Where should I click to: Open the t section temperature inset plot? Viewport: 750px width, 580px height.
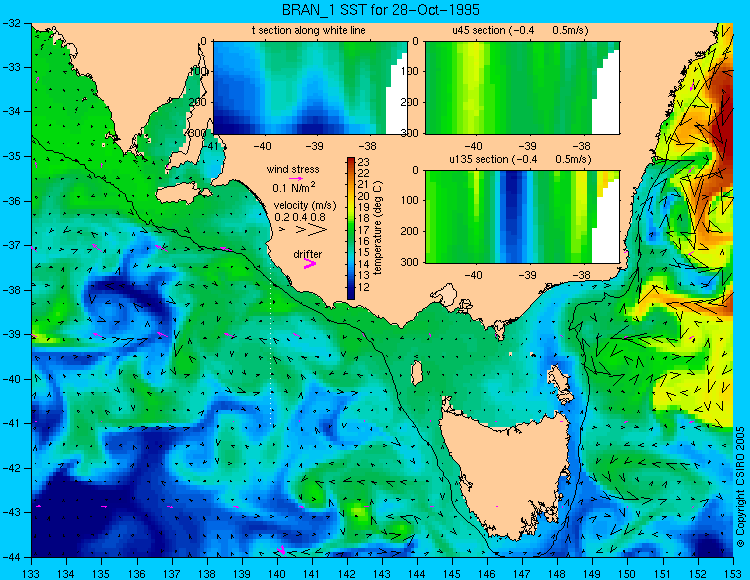coord(310,88)
